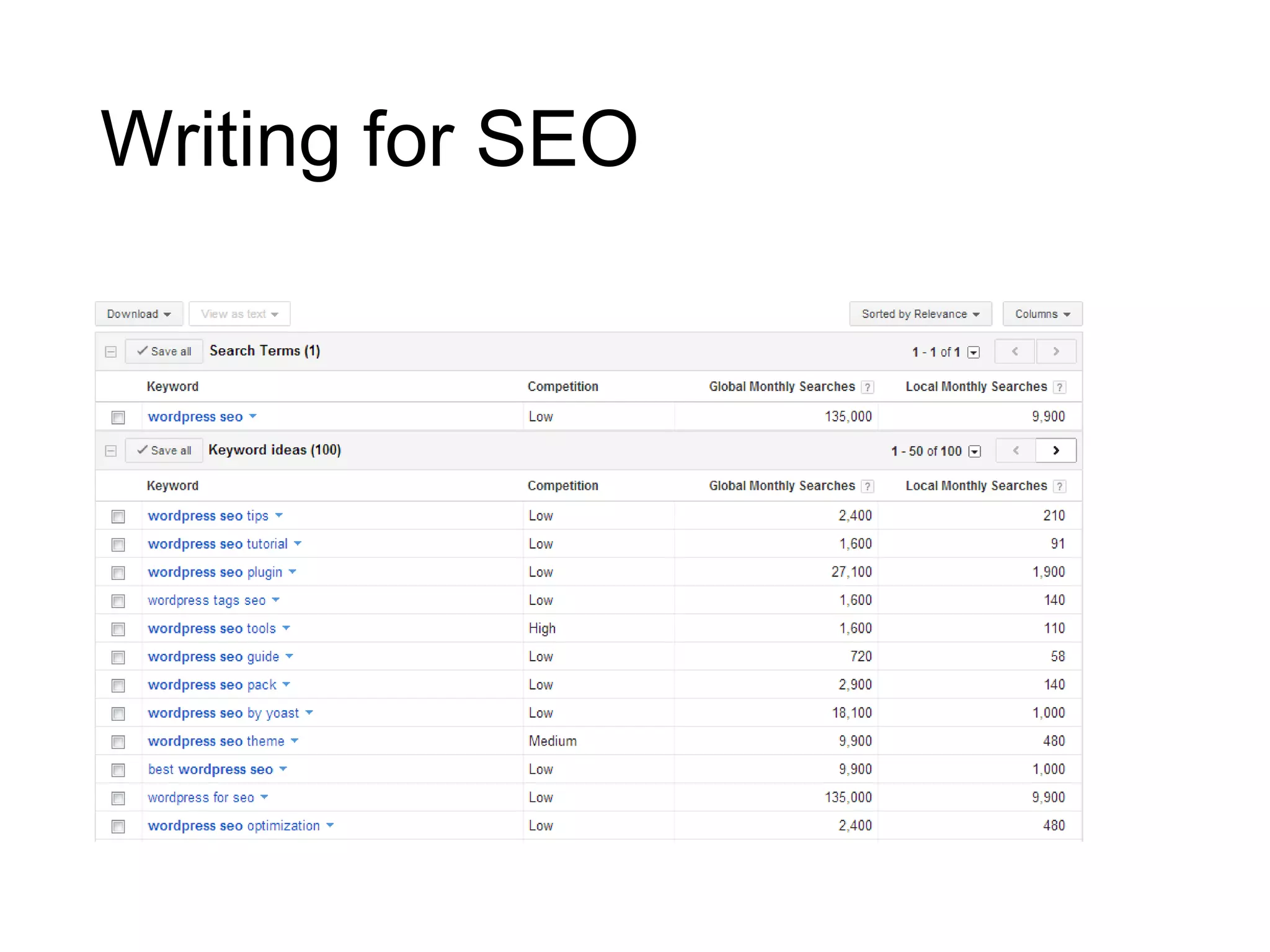The height and width of the screenshot is (952, 1270).
Task: Expand arrow next to wordpress seo tools
Action: coord(286,628)
